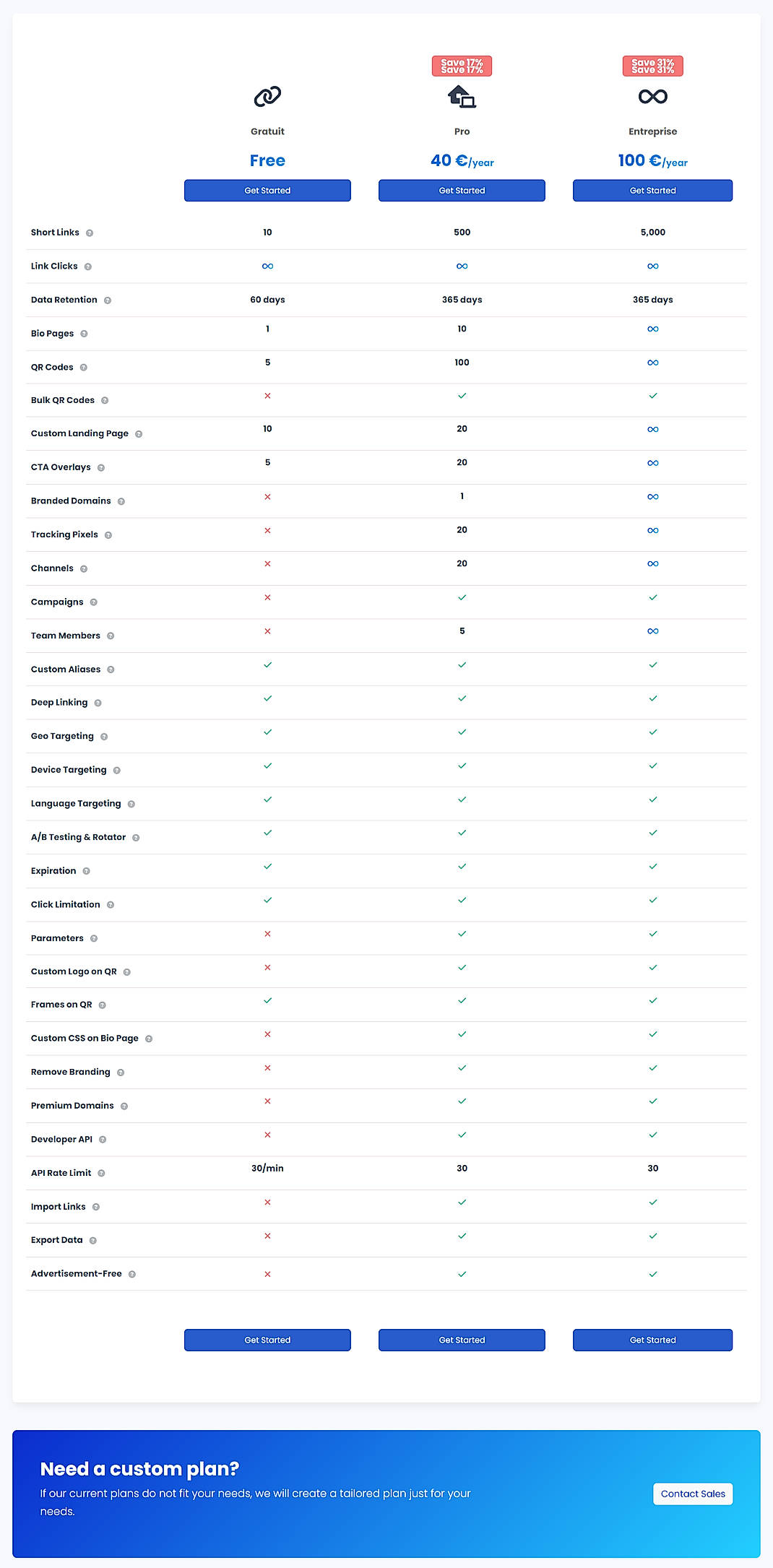Click Get Started under the Entreprise plan
773x1568 pixels.
(x=652, y=190)
